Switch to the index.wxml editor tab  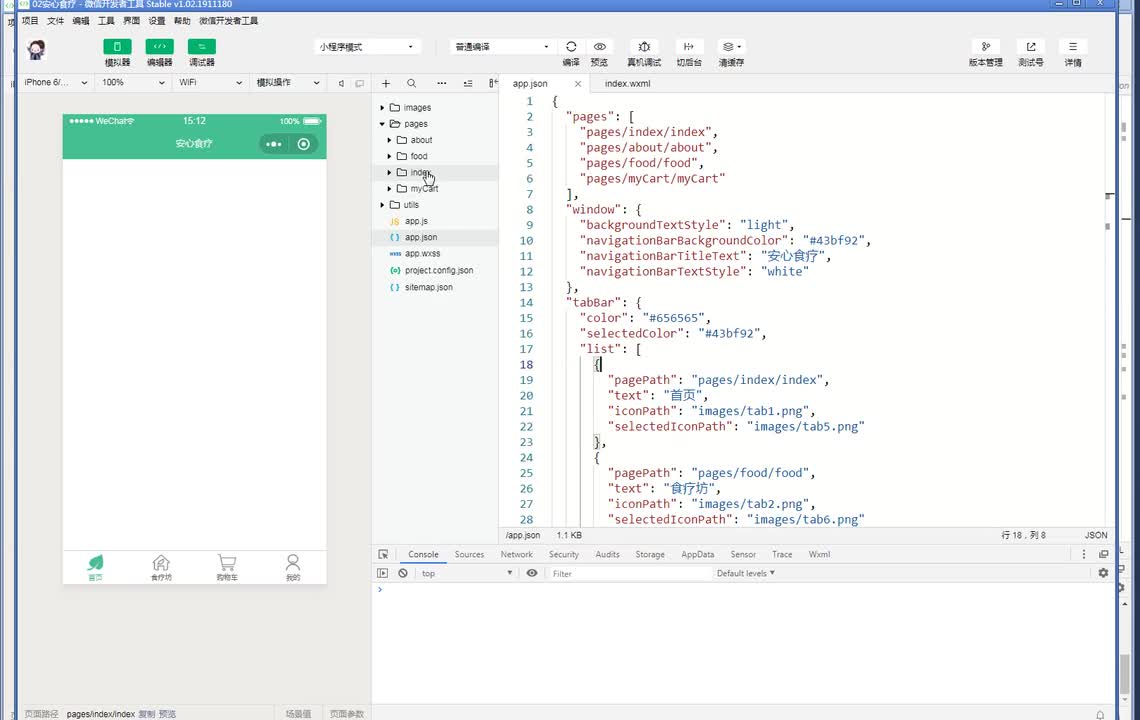(x=627, y=84)
